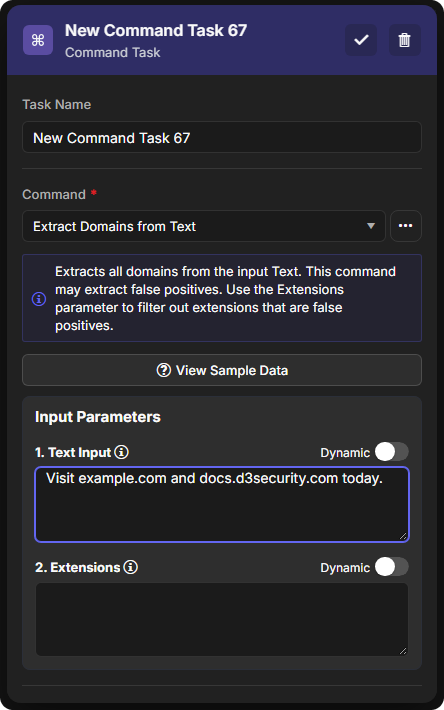Click the Input Parameters heading

click(x=98, y=417)
